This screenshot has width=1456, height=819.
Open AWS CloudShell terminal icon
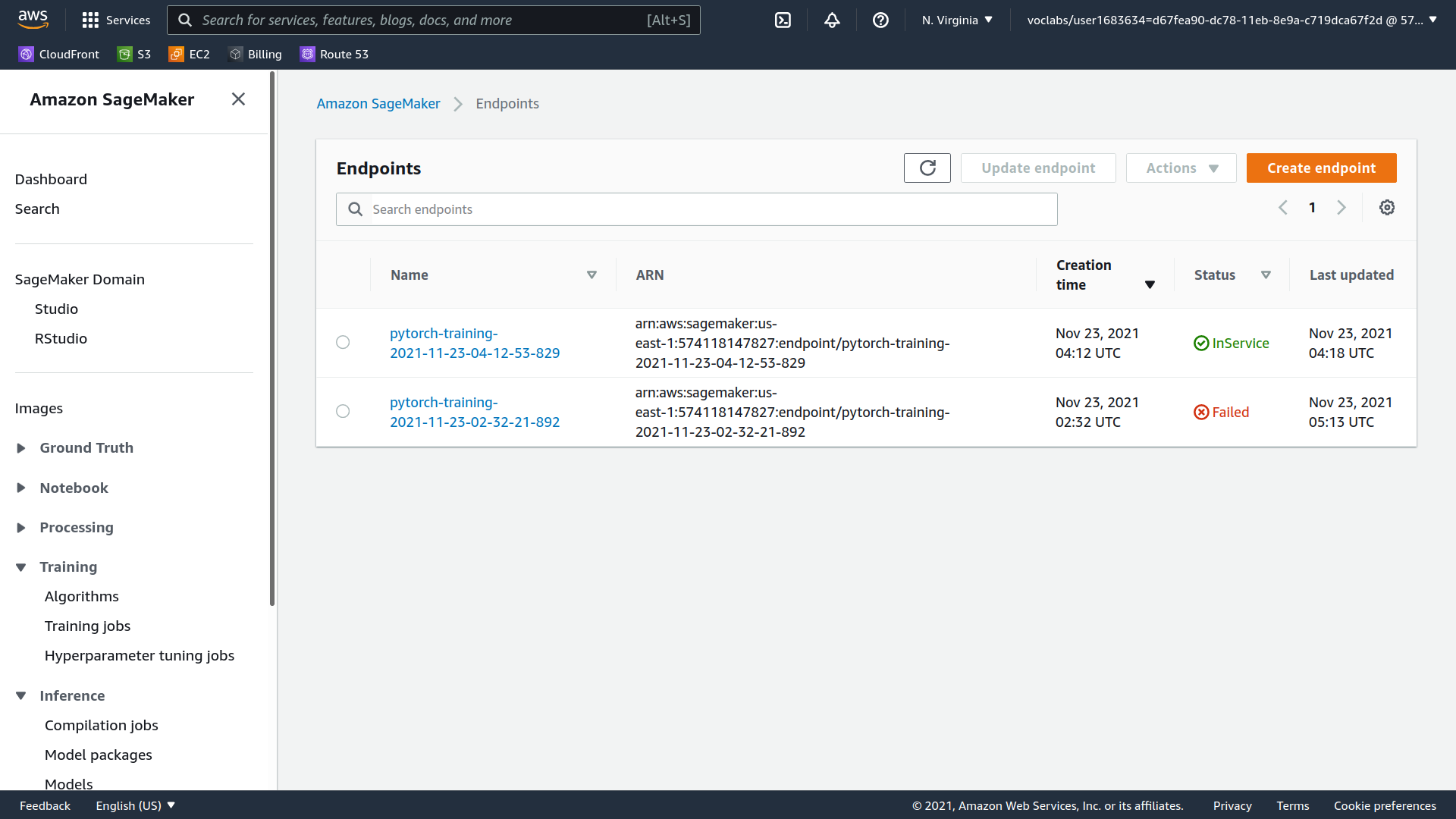pyautogui.click(x=783, y=20)
